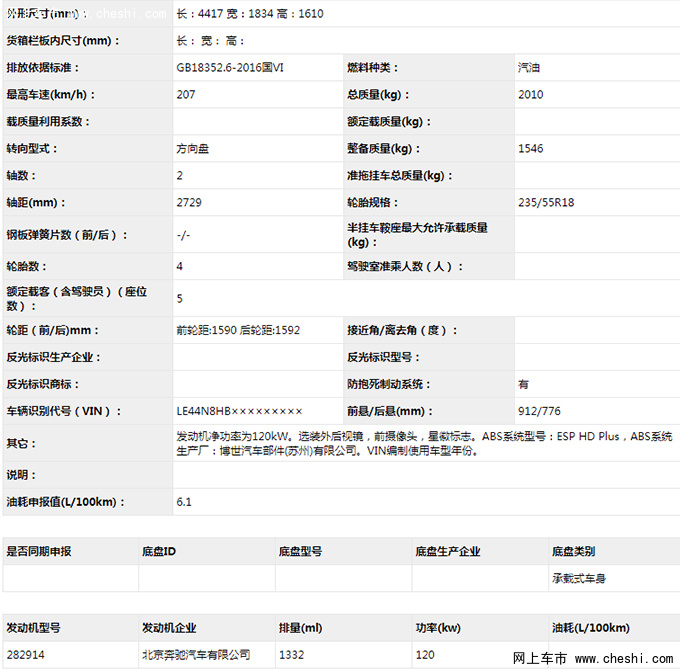Select the 最高车速(km/h) label
This screenshot has width=680, height=670.
tap(50, 95)
